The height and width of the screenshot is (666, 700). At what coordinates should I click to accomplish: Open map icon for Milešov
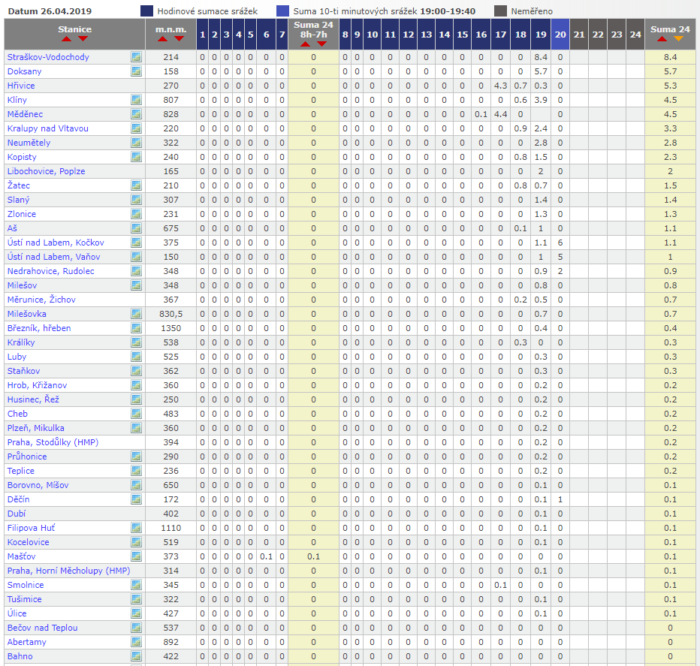click(136, 285)
